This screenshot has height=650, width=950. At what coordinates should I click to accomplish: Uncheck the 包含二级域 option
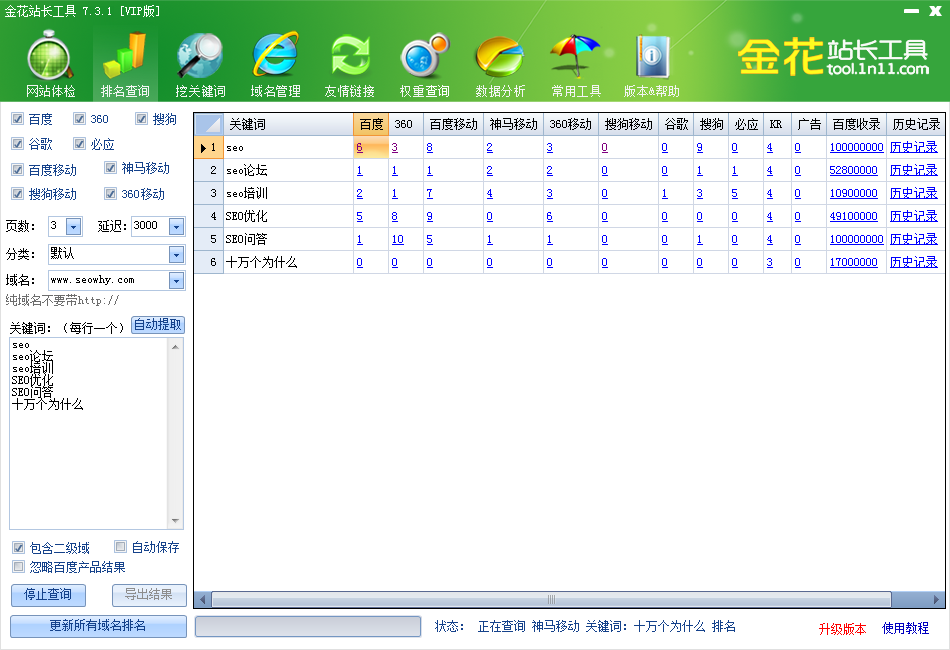(18, 547)
